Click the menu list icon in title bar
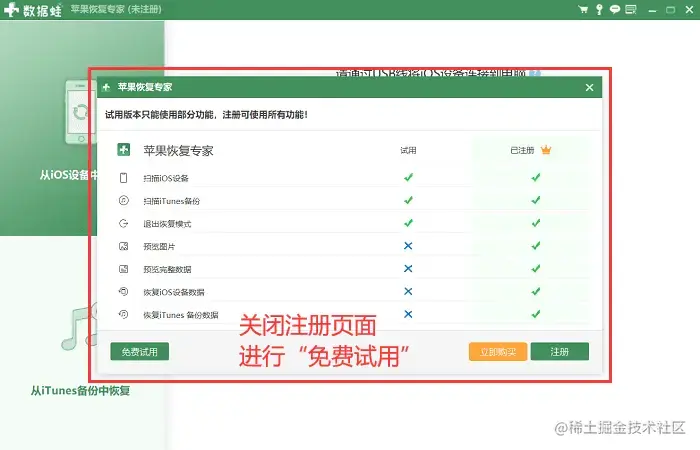700x450 pixels. 631,9
